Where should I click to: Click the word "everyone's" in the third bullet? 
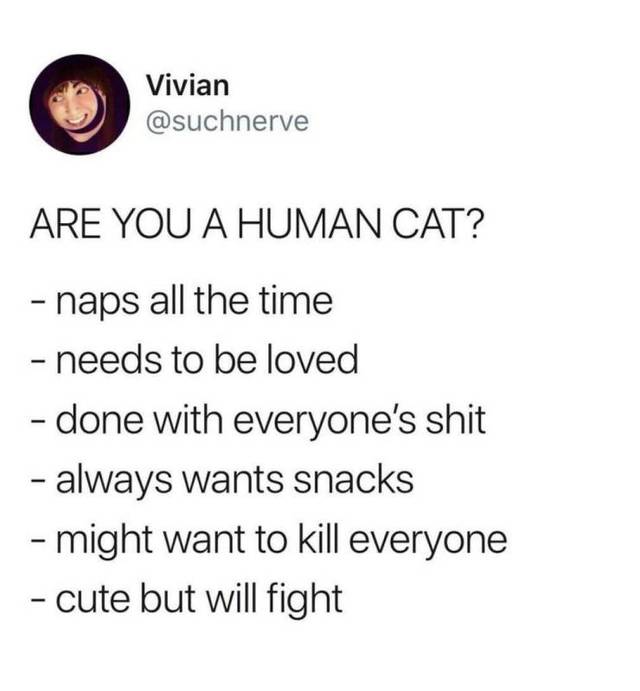pos(324,422)
